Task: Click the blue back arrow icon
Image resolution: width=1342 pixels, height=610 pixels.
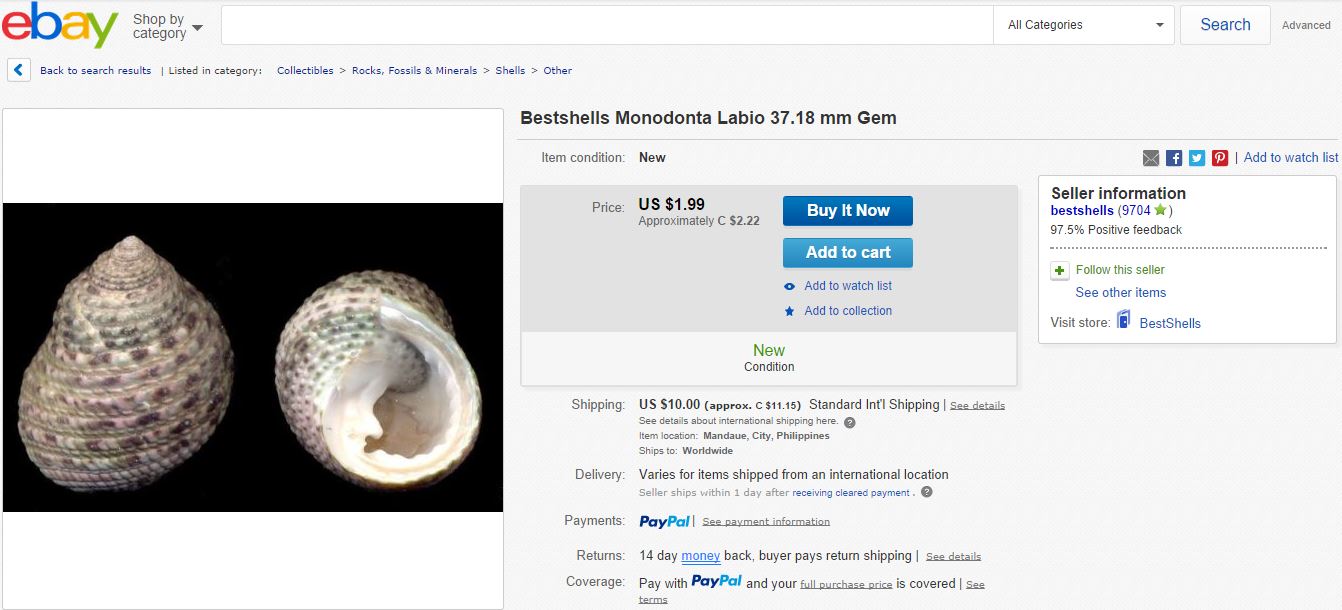Action: 18,69
